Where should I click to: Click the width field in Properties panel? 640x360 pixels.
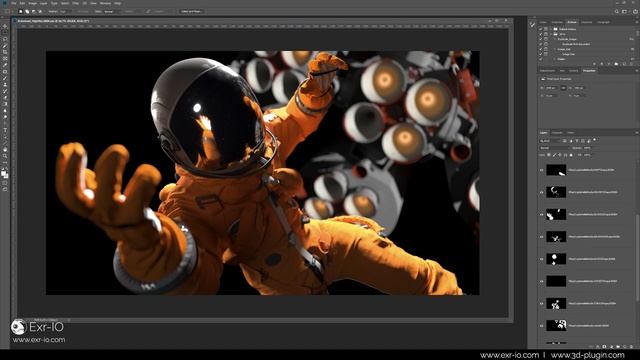[551, 88]
